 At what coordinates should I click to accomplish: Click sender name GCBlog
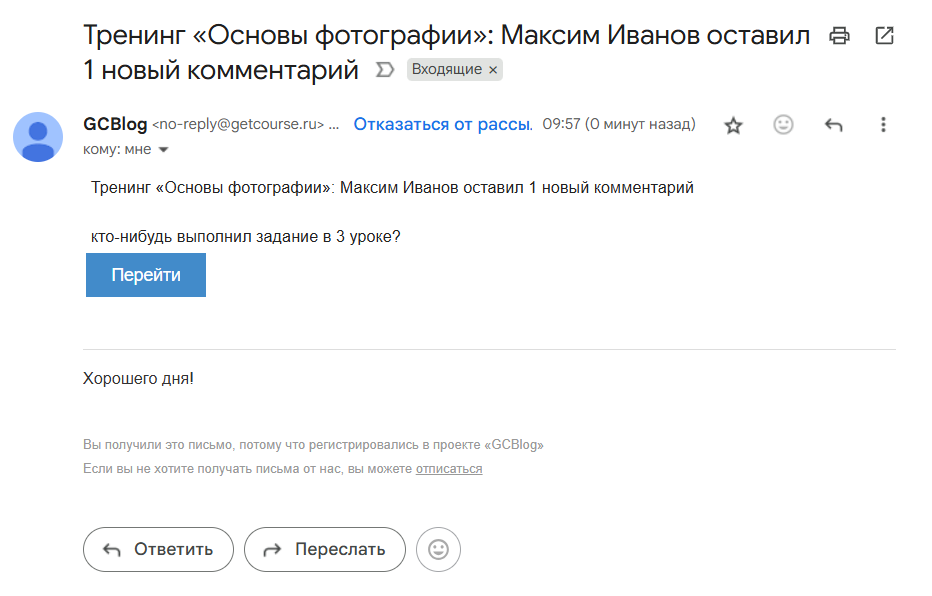coord(115,124)
